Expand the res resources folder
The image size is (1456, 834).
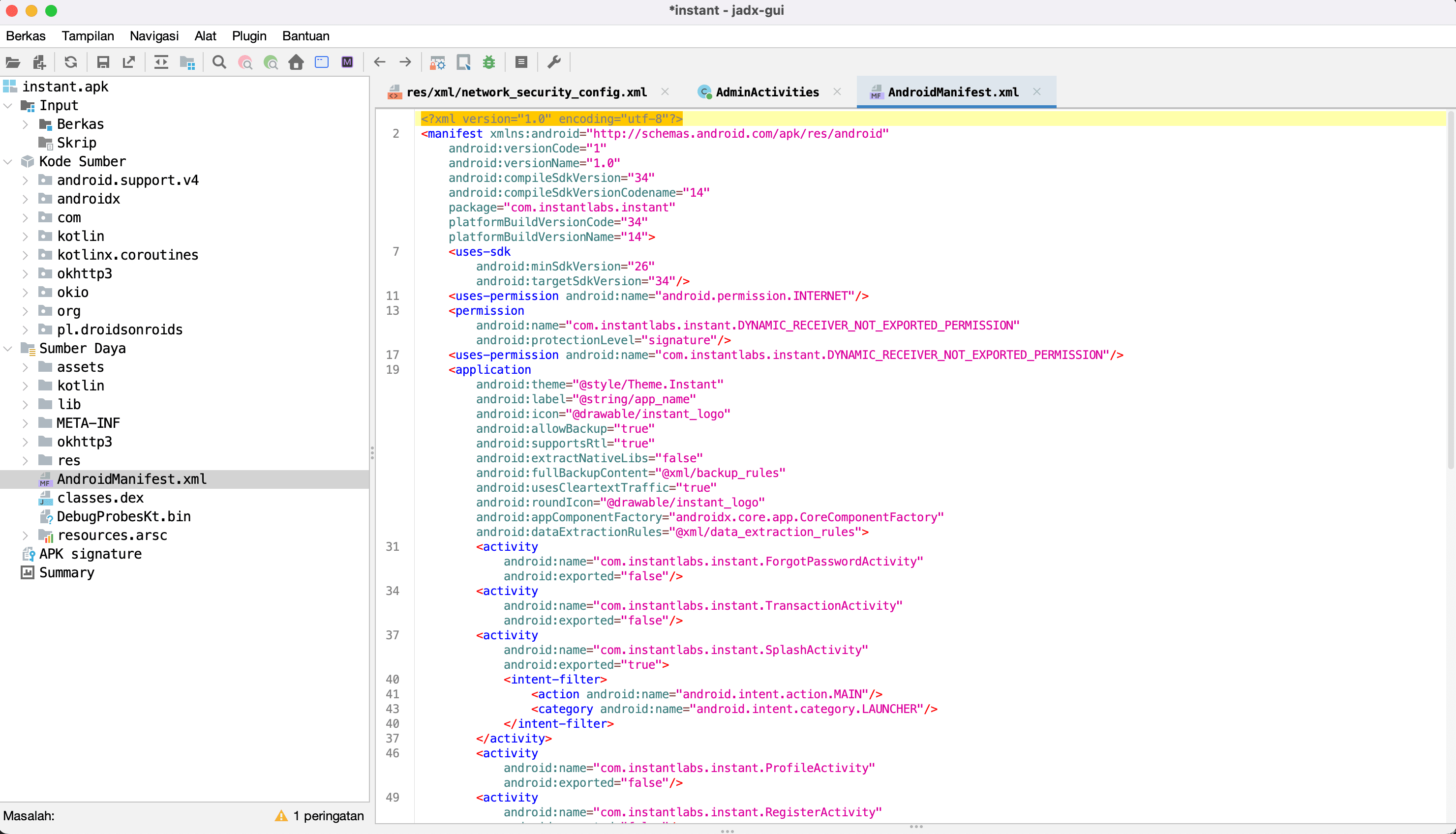click(x=25, y=461)
